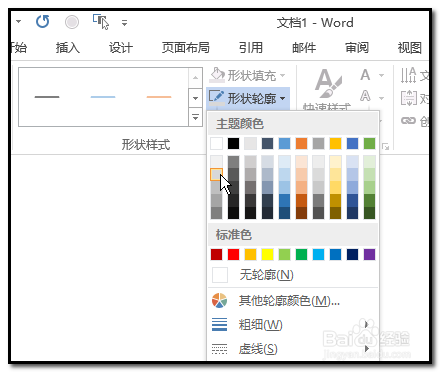Pick the light blue theme color in top row
The height and width of the screenshot is (372, 440).
click(284, 144)
